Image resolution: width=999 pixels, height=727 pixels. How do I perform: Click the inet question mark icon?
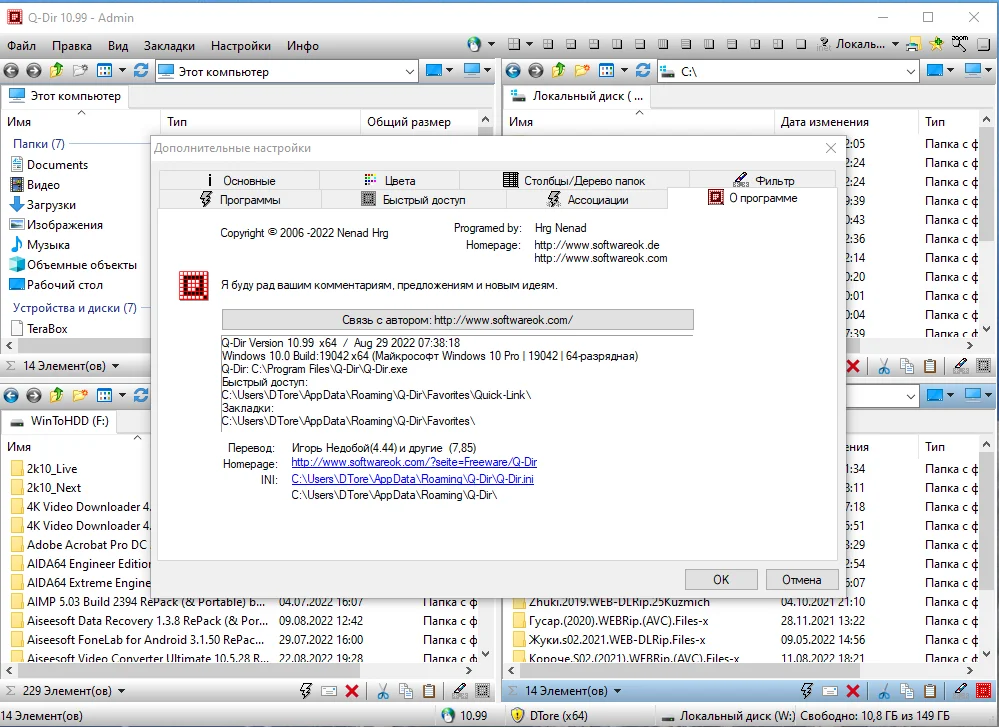(823, 44)
